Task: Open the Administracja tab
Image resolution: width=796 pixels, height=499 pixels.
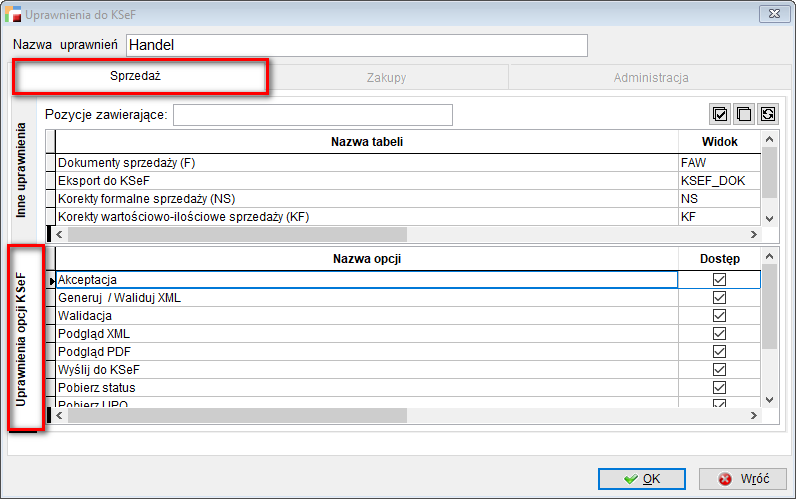Action: pos(650,78)
